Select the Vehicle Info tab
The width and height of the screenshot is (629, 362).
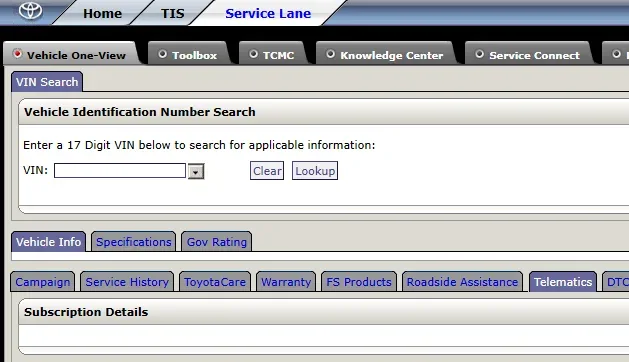[x=49, y=242]
